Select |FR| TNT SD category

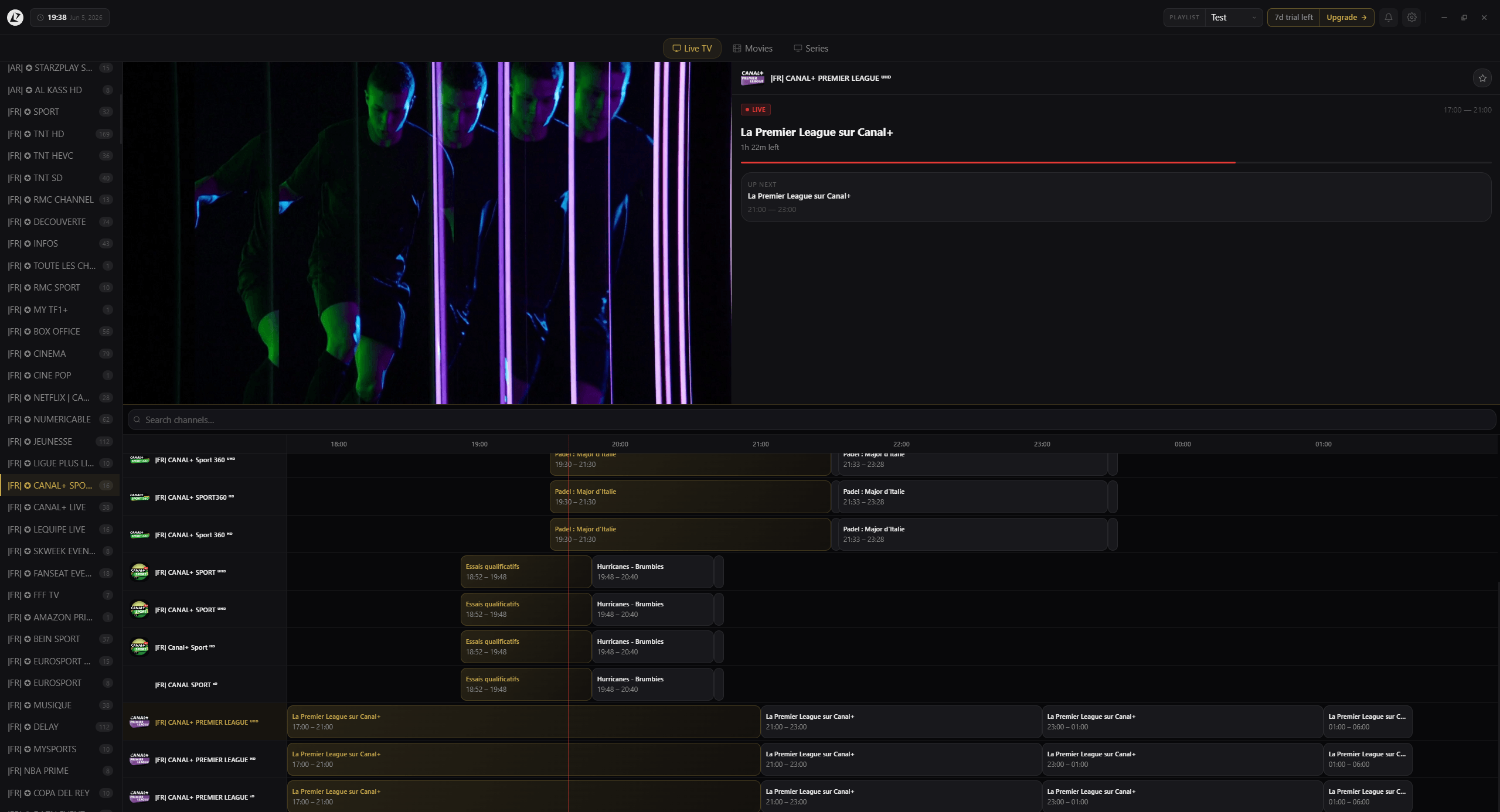click(x=60, y=178)
